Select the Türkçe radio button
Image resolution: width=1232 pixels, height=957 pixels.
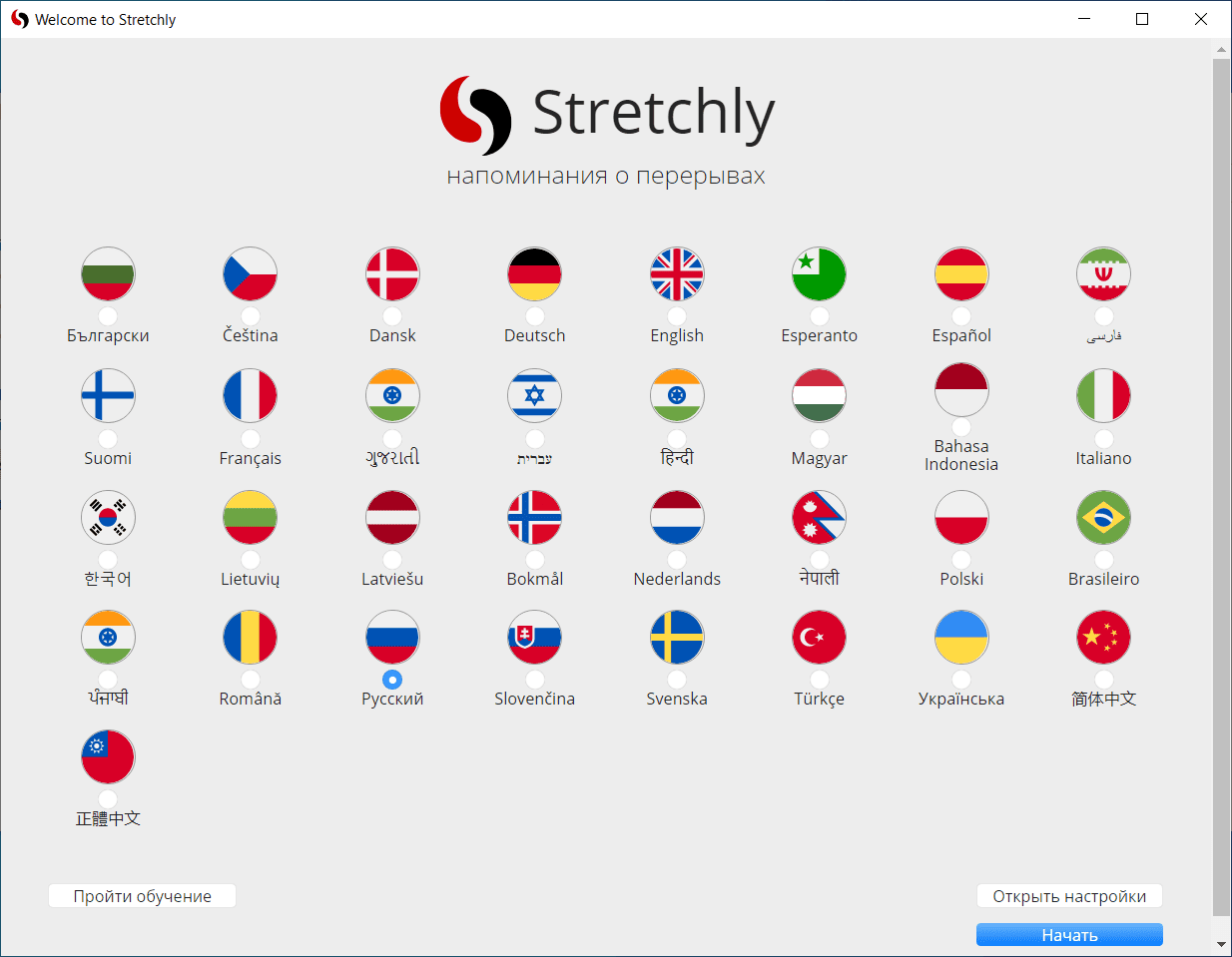pyautogui.click(x=820, y=680)
